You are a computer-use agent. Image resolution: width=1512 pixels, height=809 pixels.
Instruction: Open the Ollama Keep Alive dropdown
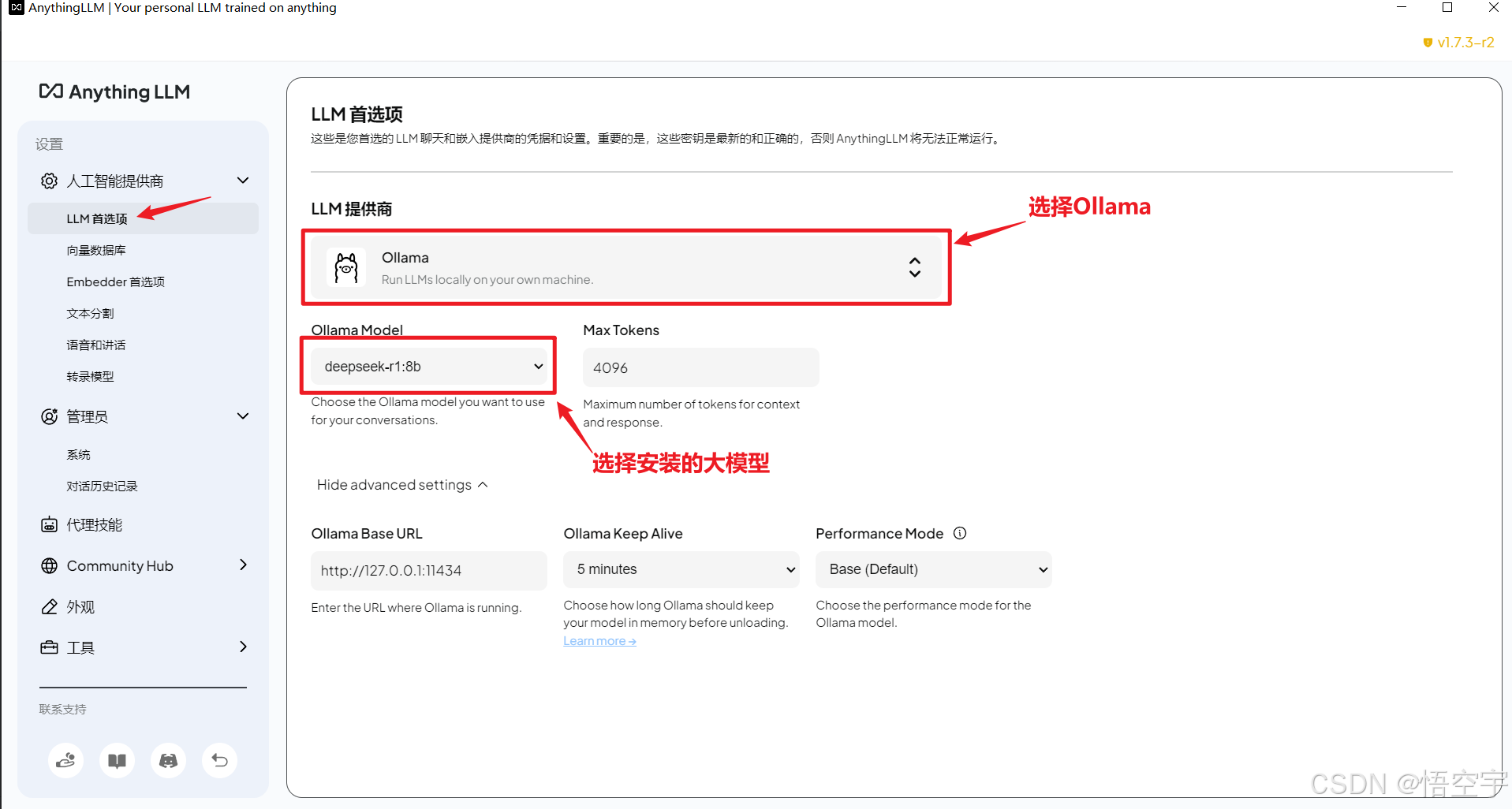(x=681, y=569)
